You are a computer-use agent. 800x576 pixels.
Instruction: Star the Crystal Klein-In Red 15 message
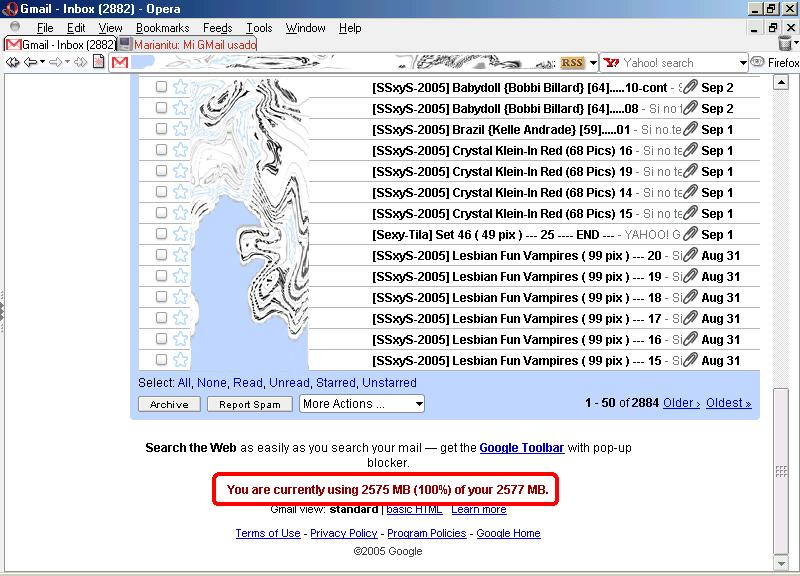[181, 213]
